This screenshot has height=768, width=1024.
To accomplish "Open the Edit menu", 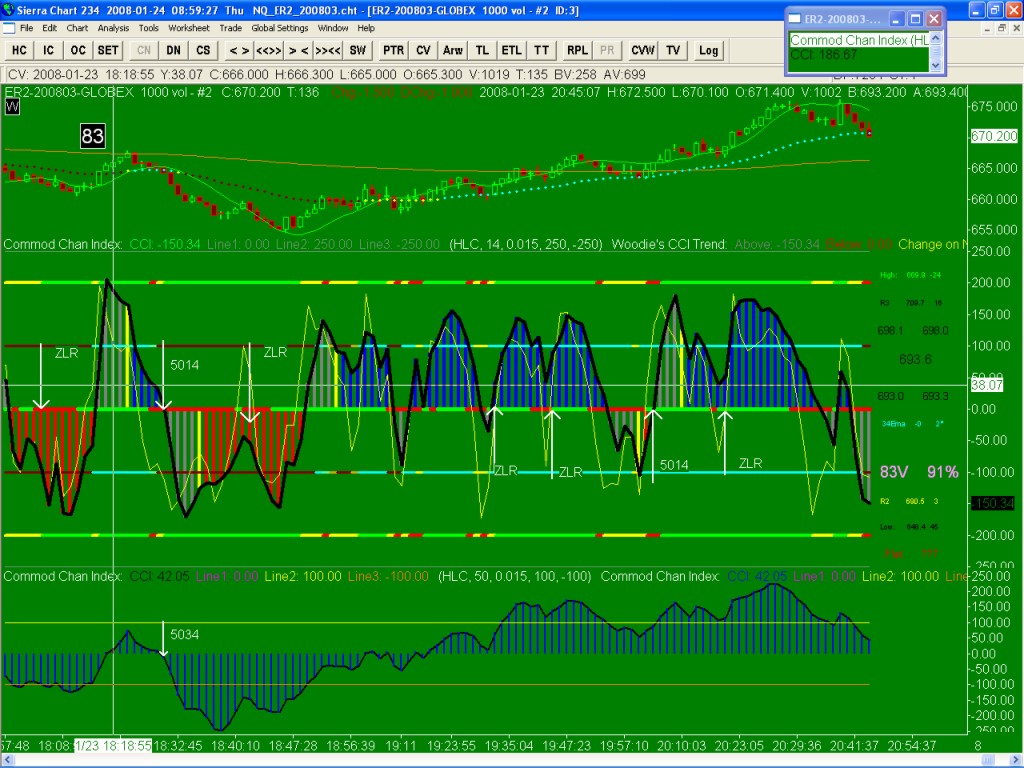I will pyautogui.click(x=49, y=28).
